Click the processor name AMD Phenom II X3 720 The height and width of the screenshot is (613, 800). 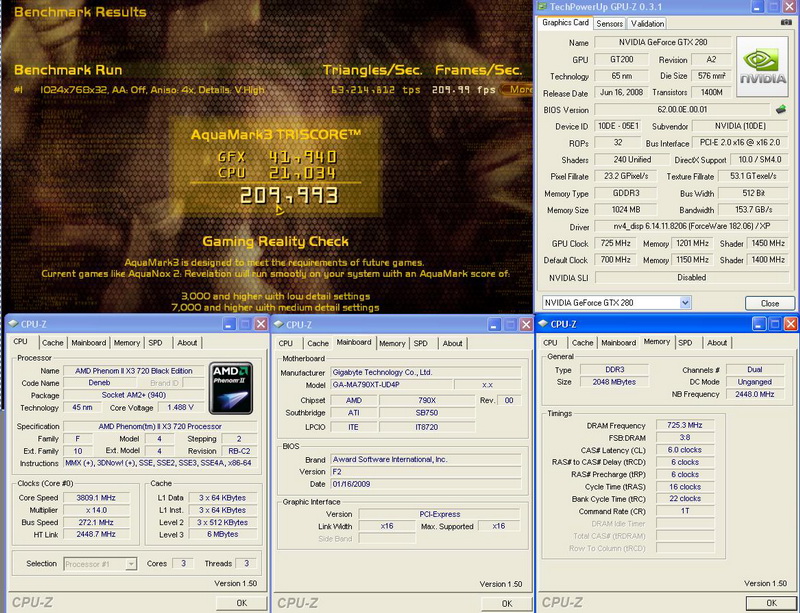click(x=134, y=371)
